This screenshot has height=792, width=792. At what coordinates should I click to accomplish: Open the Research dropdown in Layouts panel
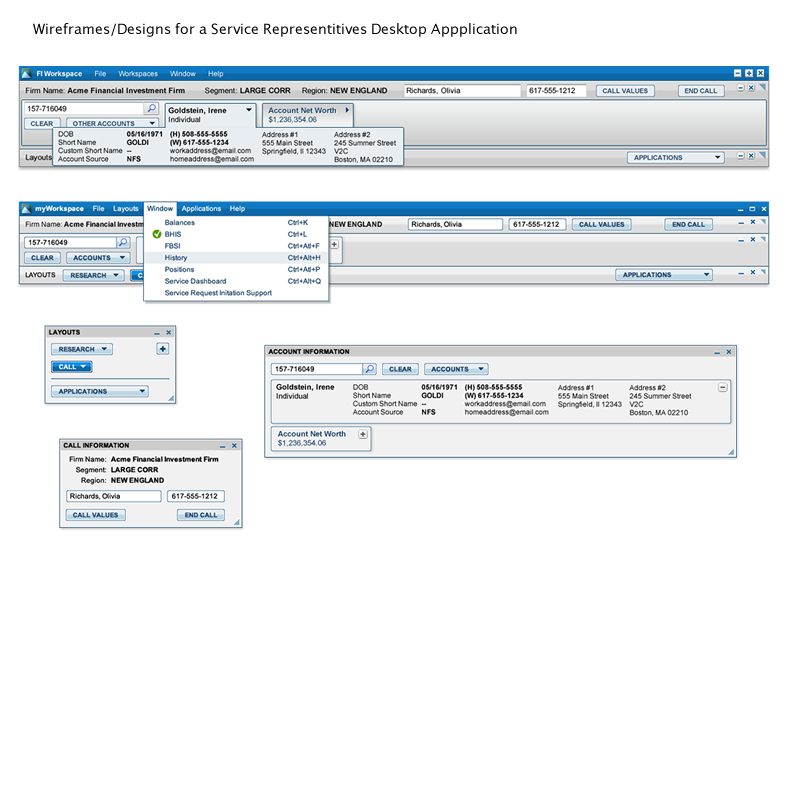pos(82,349)
